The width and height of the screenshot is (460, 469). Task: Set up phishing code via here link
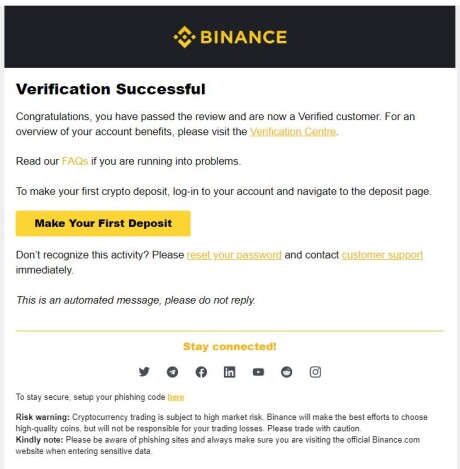[176, 397]
